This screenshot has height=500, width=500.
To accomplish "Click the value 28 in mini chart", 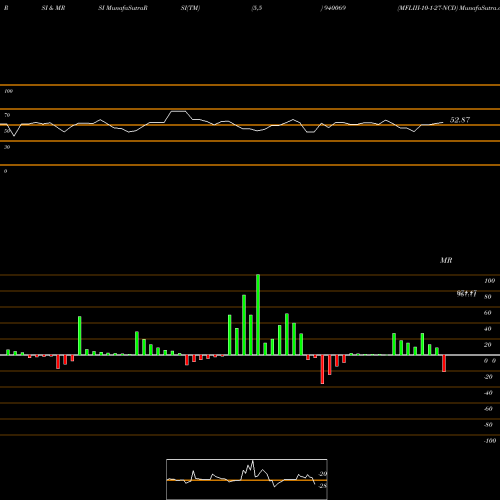I will pyautogui.click(x=323, y=486).
